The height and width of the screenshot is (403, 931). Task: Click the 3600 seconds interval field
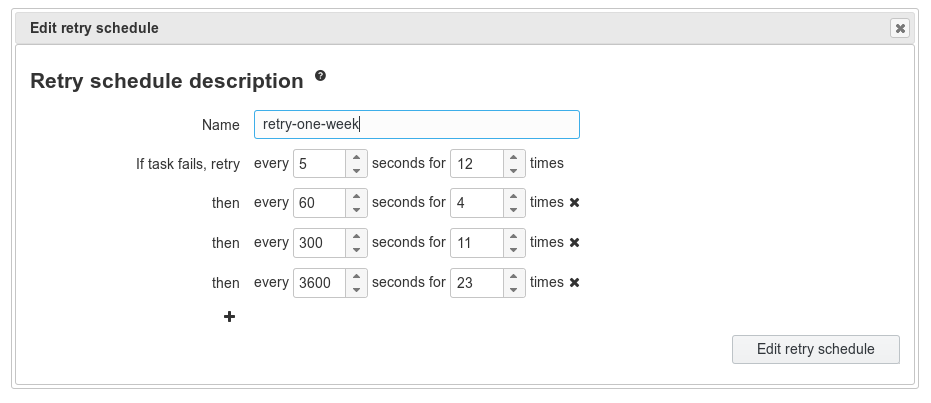(x=319, y=283)
